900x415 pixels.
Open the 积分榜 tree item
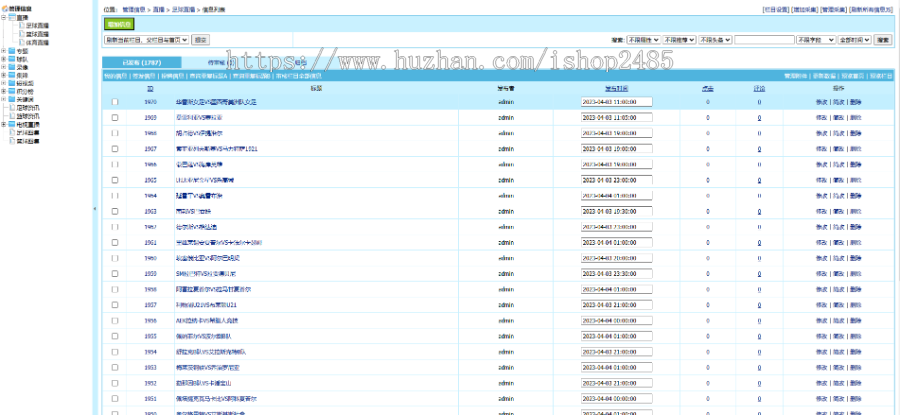click(25, 91)
